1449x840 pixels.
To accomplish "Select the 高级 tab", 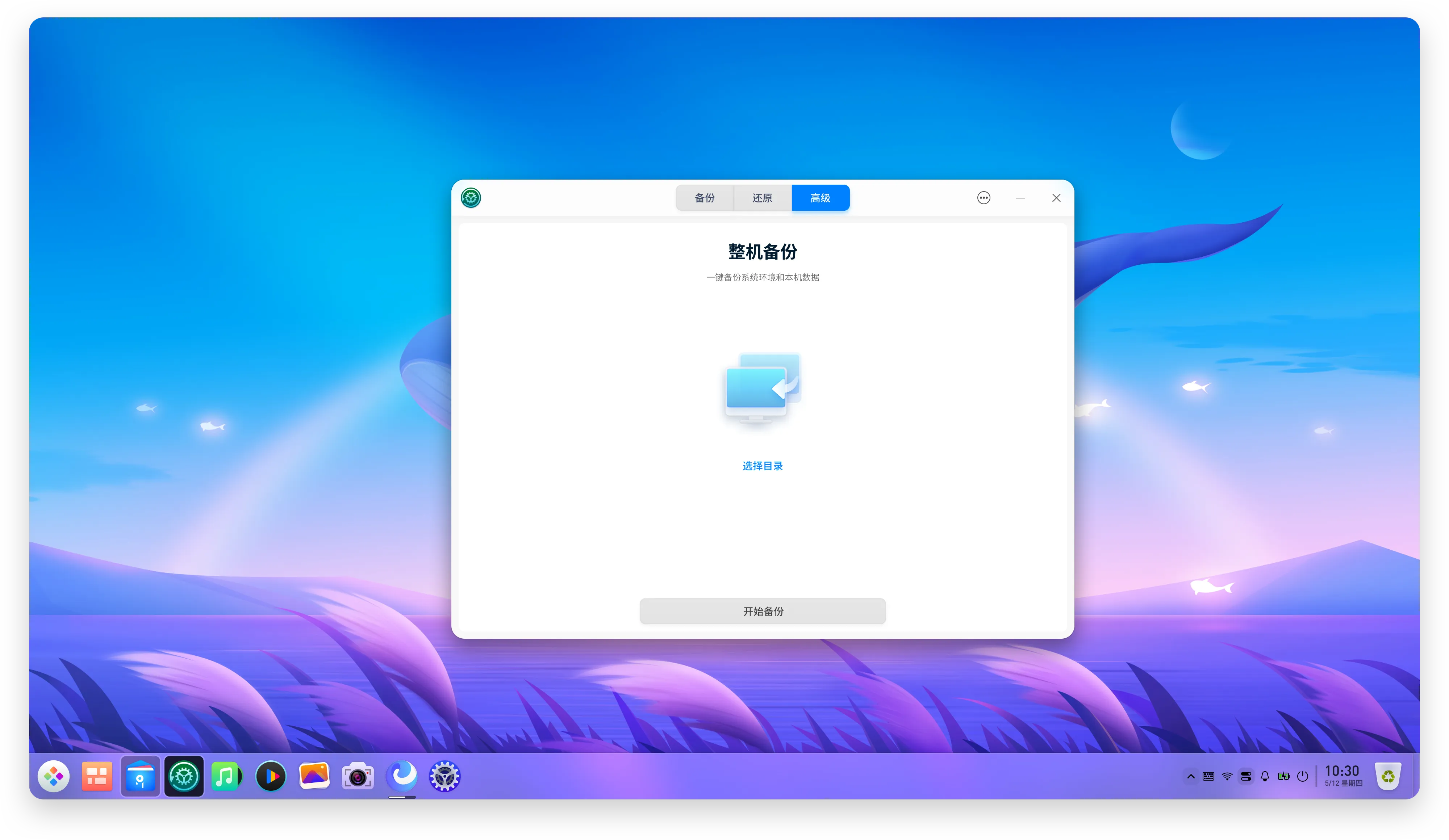I will 820,198.
